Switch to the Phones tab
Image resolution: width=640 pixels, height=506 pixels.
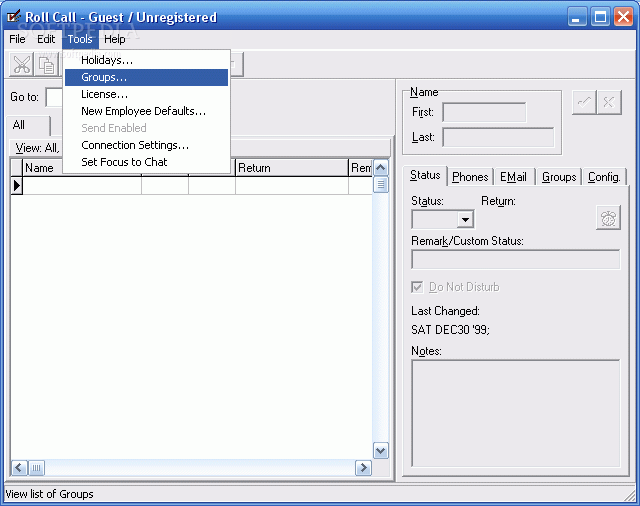(x=470, y=177)
